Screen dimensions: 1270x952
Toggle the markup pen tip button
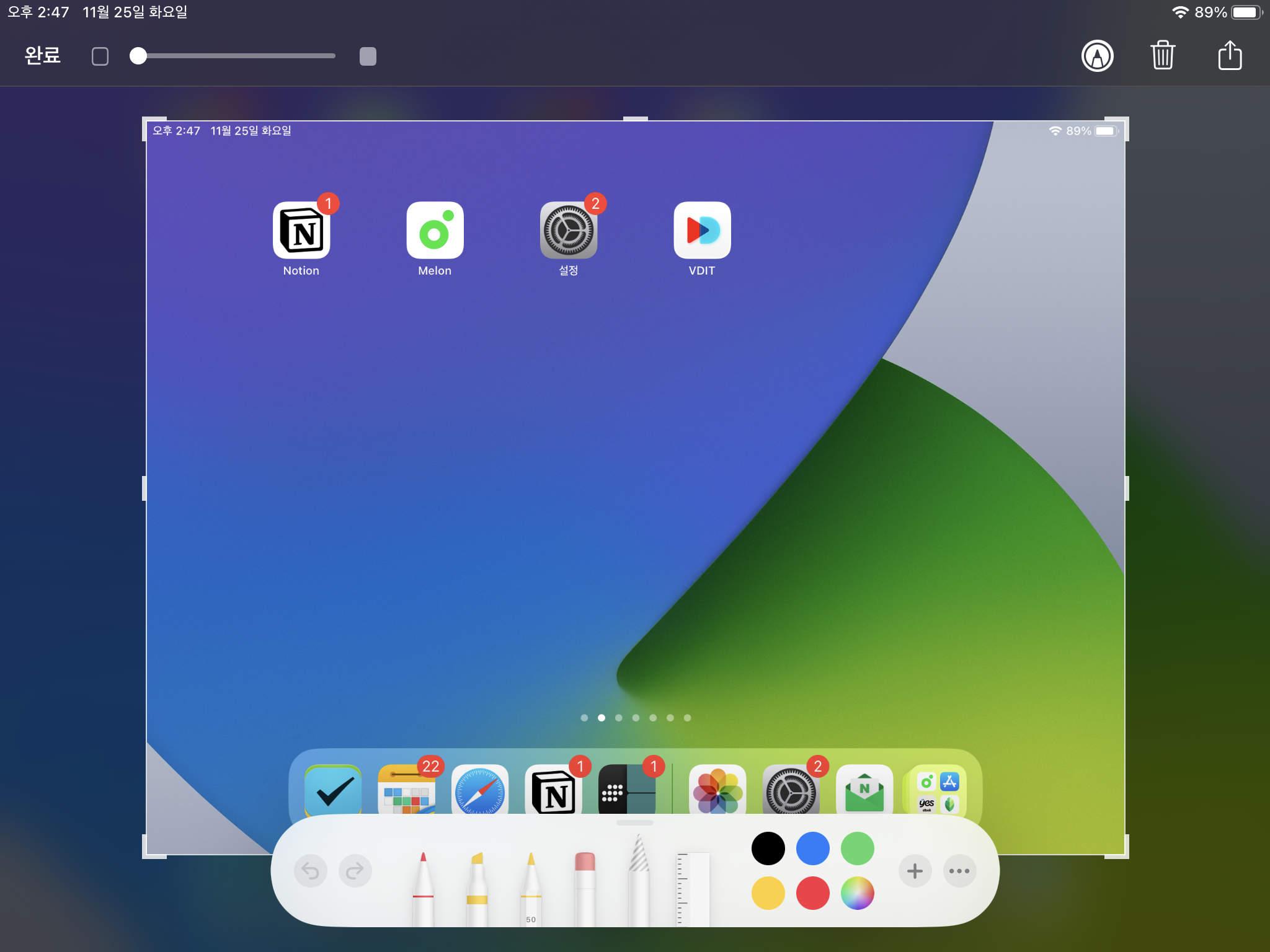[1097, 56]
